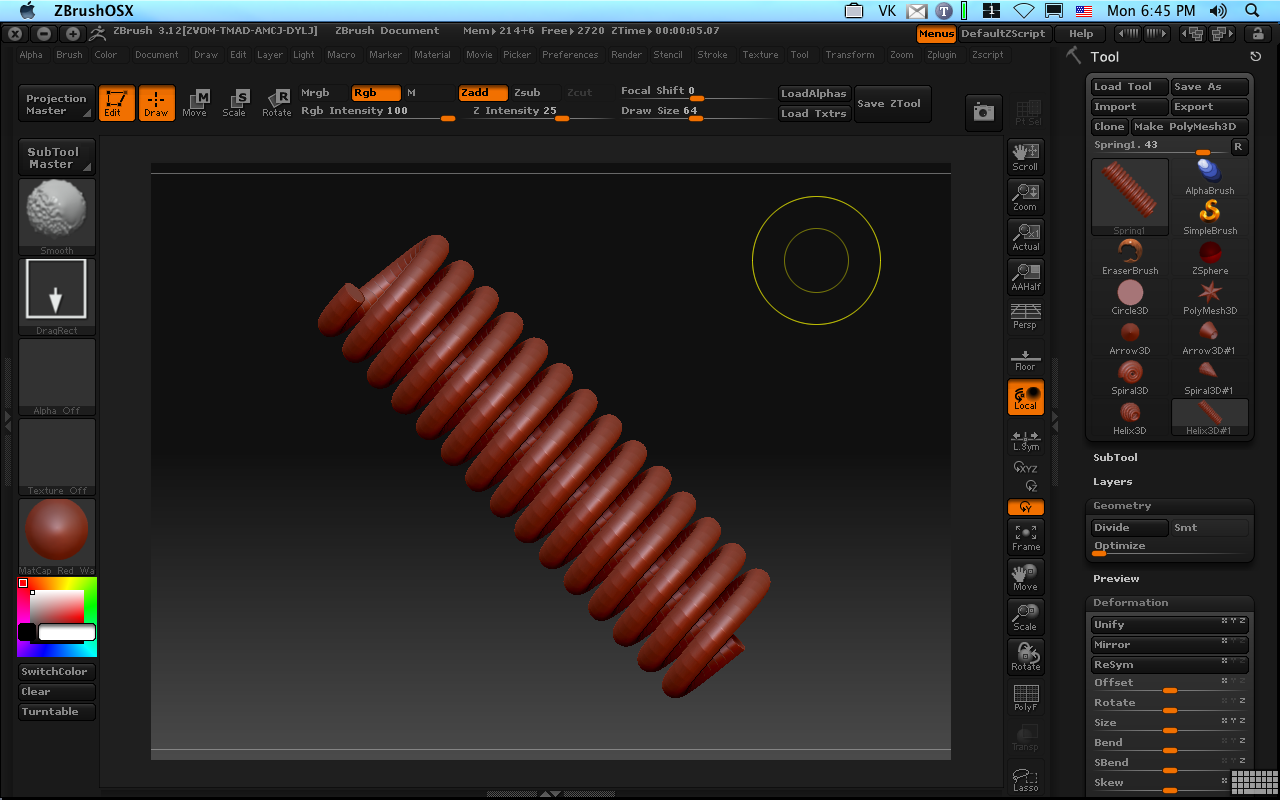Screen dimensions: 1280x800
Task: Click the Make PolyMesh3D button
Action: (x=1190, y=127)
